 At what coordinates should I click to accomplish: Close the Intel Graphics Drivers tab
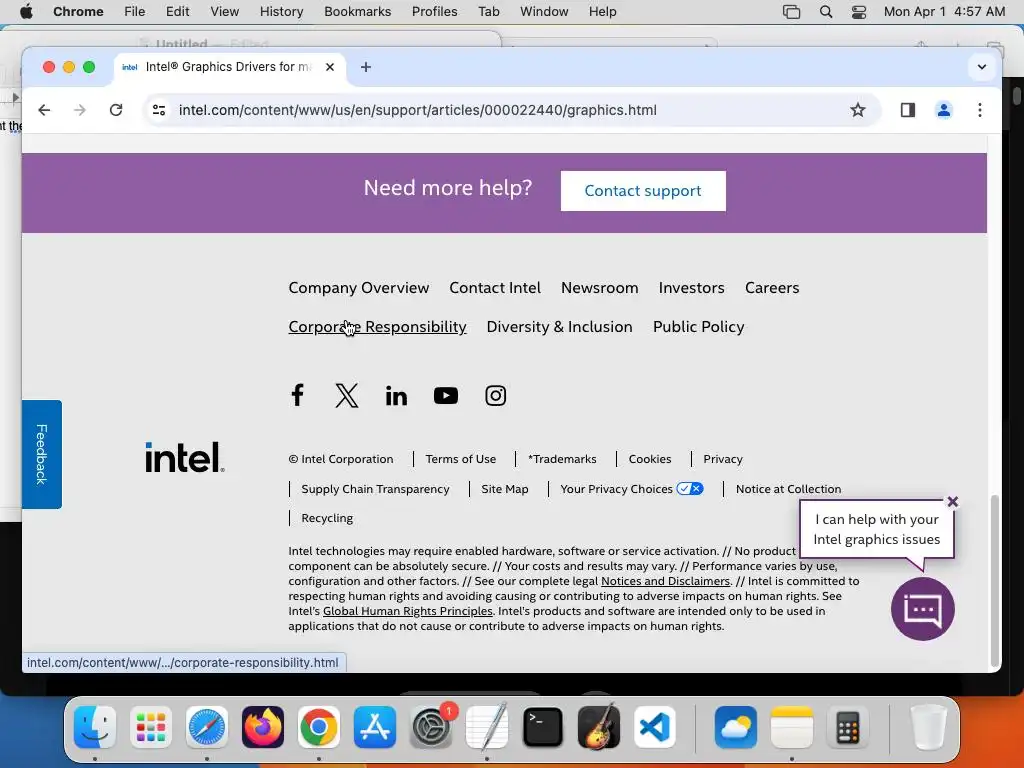point(330,67)
